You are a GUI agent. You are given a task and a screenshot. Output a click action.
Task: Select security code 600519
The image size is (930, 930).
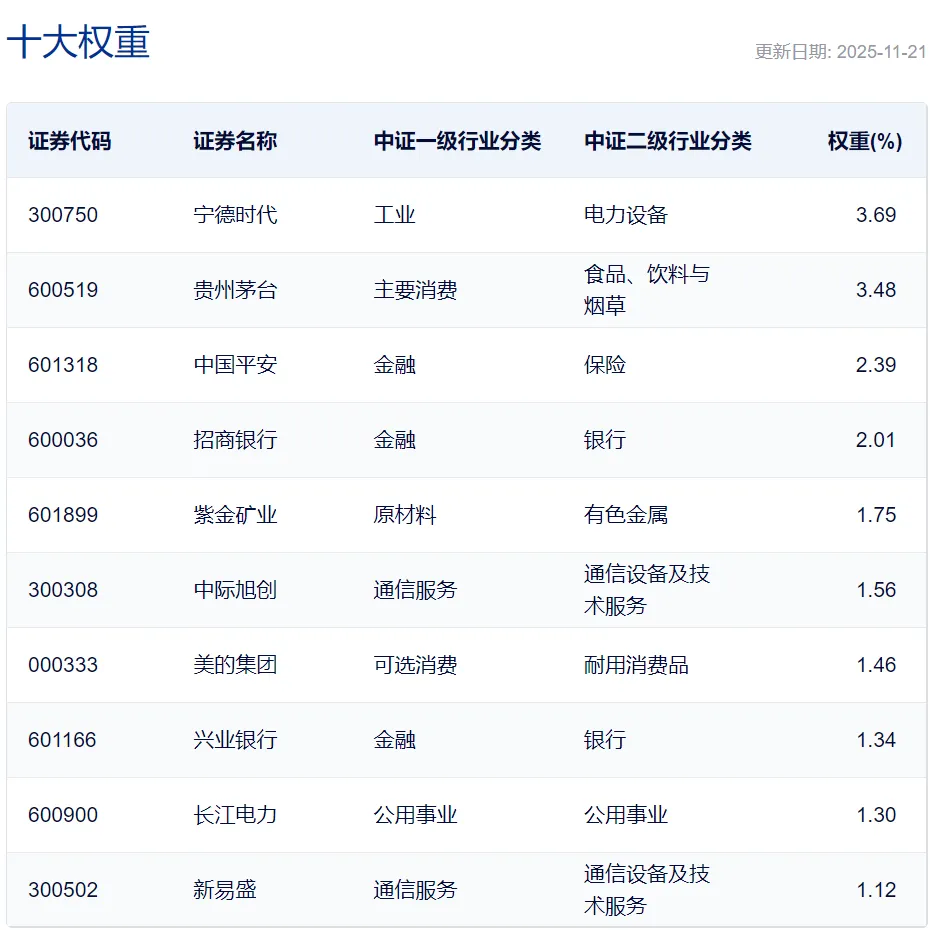click(x=63, y=290)
